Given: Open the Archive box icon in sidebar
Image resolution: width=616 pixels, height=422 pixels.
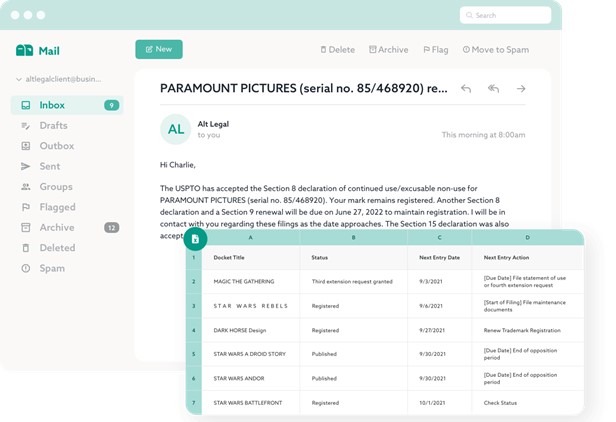Looking at the screenshot, I should pyautogui.click(x=26, y=228).
